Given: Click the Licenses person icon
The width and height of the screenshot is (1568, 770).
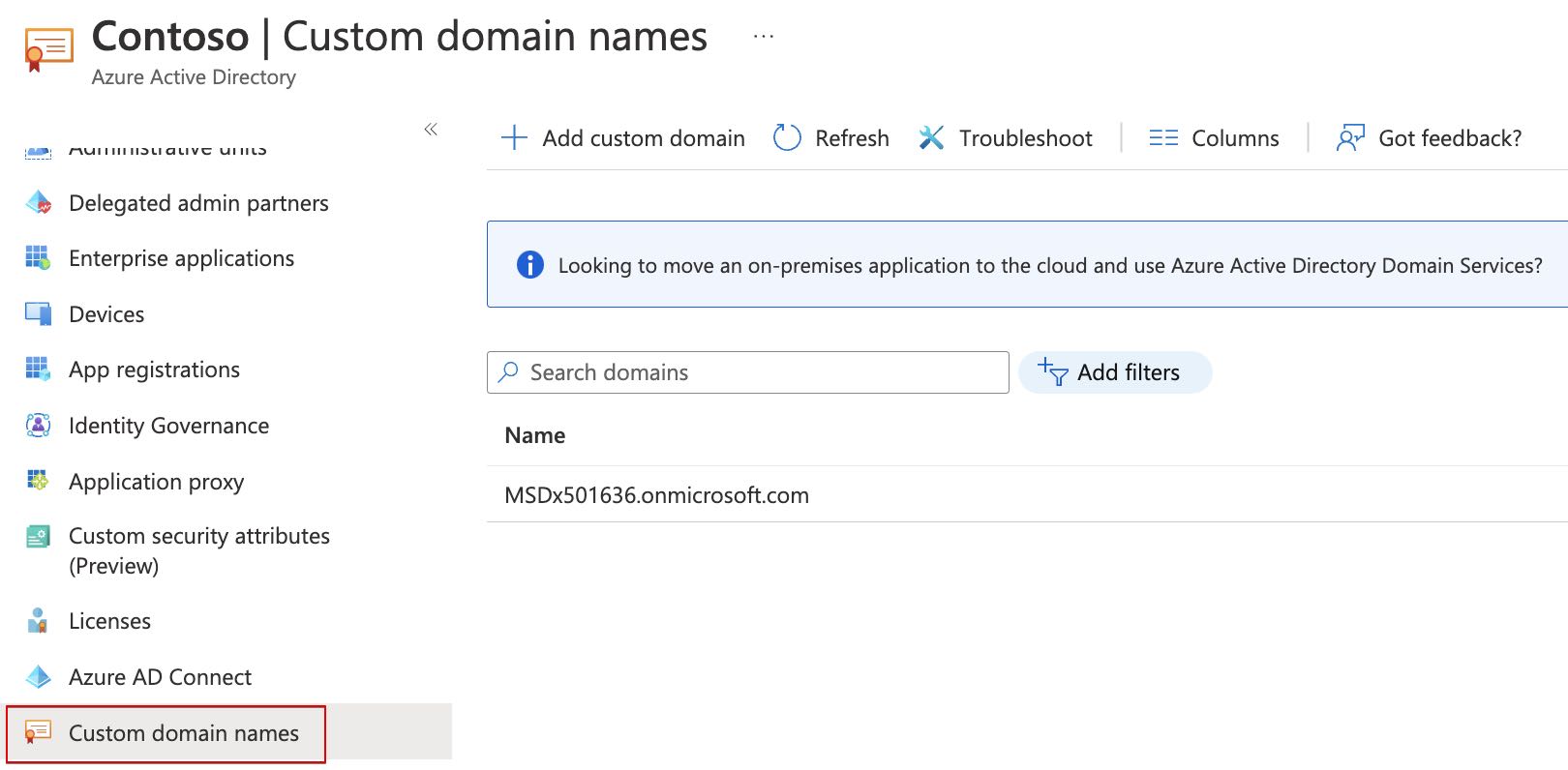Looking at the screenshot, I should pos(38,621).
